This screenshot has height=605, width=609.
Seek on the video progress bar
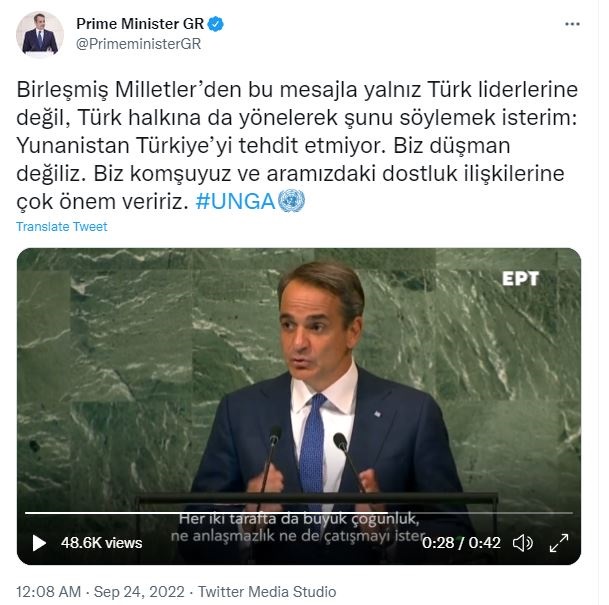[x=299, y=513]
